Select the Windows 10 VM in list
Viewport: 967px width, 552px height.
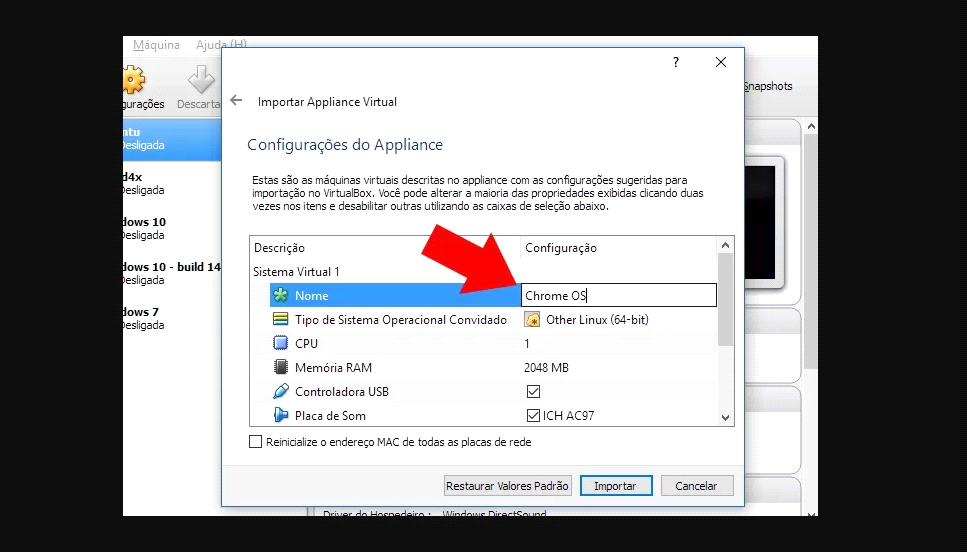(172, 228)
